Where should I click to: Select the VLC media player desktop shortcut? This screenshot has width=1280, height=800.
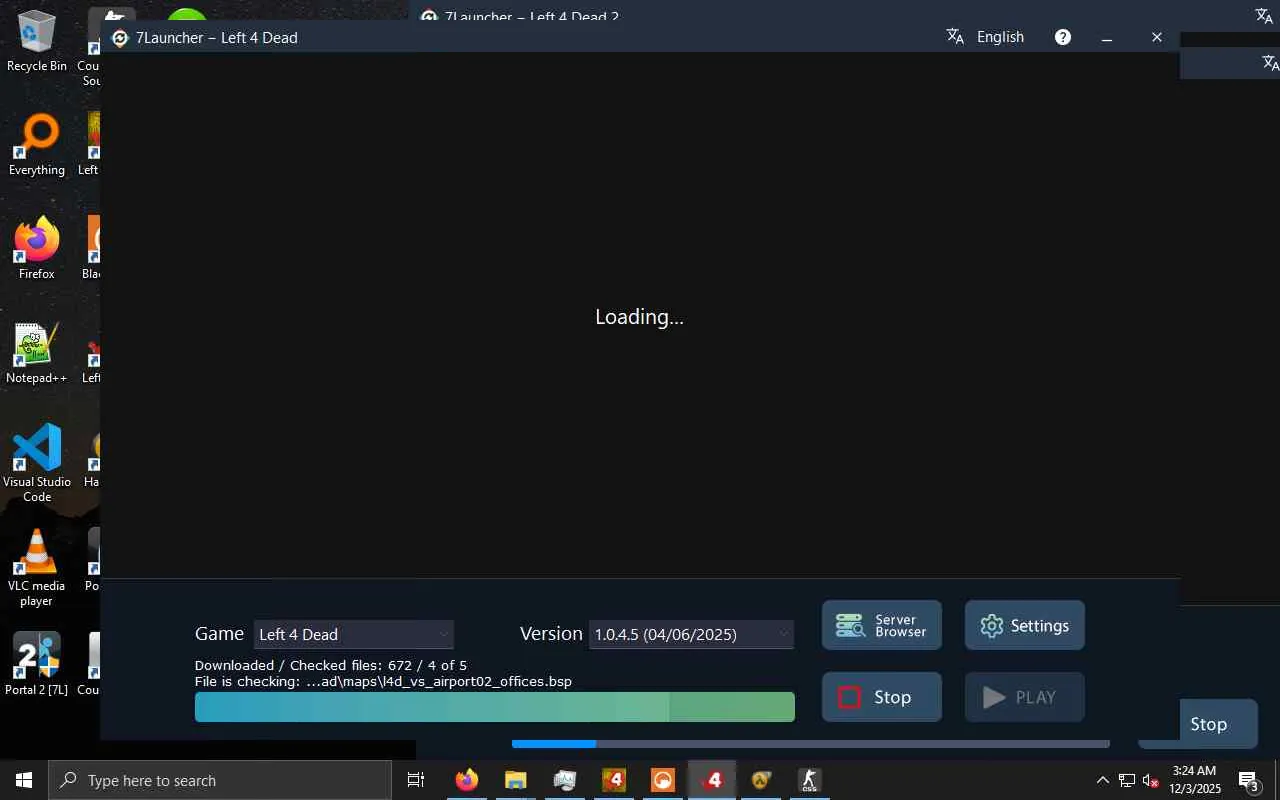[37, 567]
